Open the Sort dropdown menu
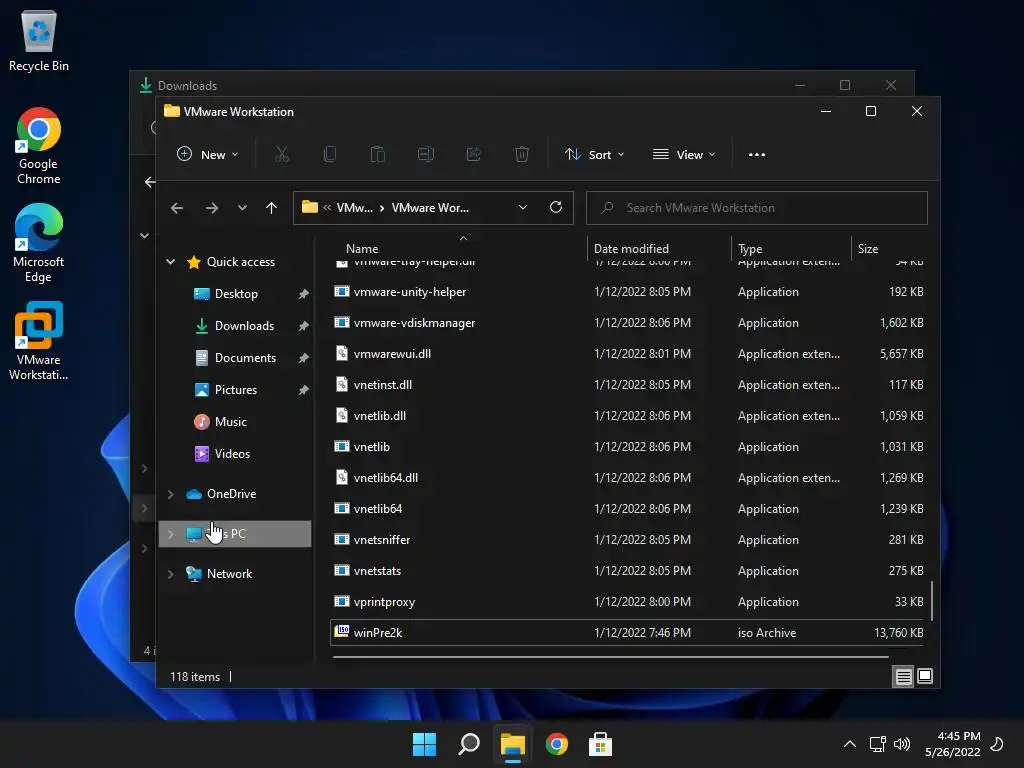The height and width of the screenshot is (768, 1024). 595,155
